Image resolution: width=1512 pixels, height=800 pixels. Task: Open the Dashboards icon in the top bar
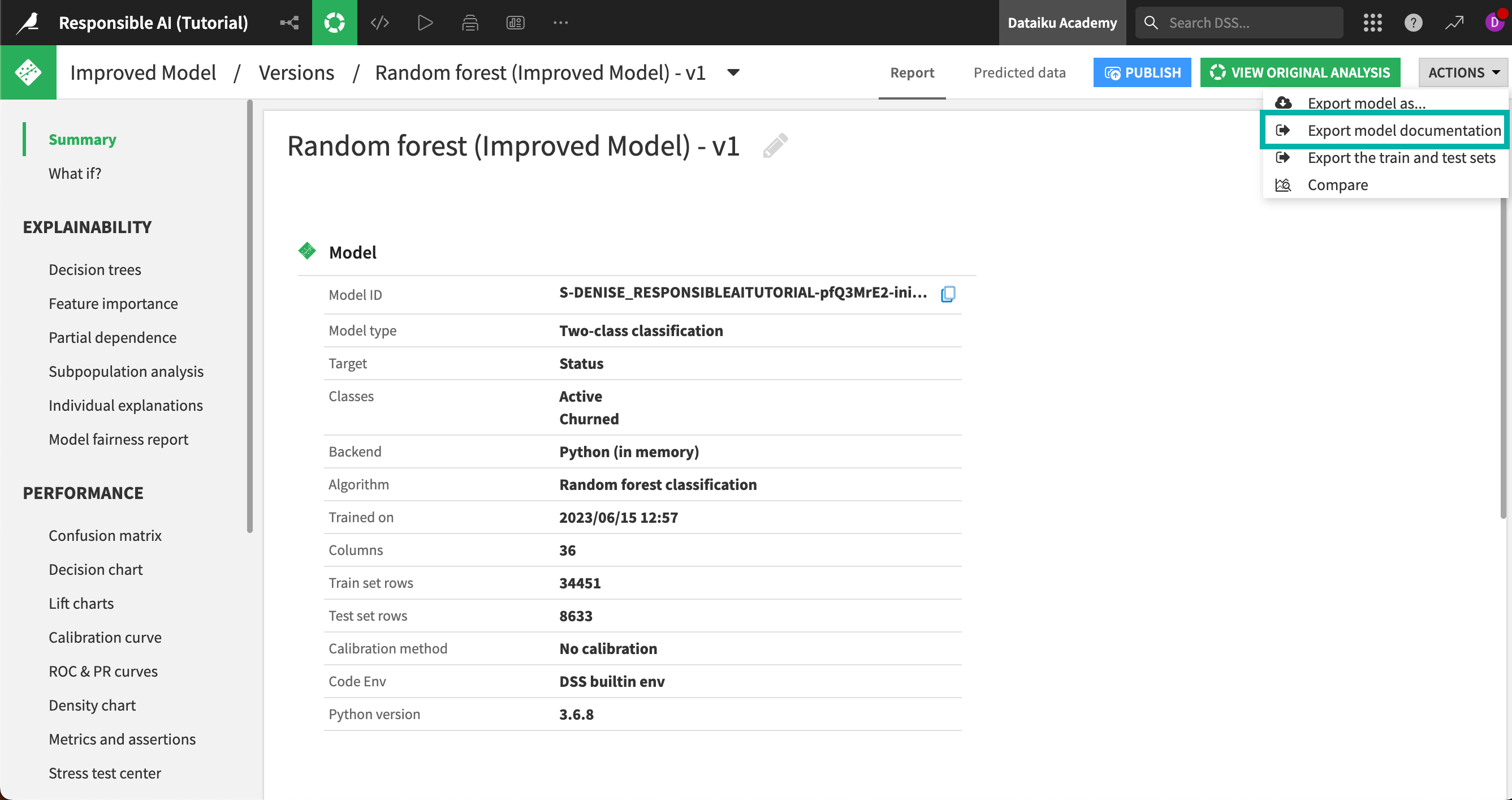click(515, 22)
